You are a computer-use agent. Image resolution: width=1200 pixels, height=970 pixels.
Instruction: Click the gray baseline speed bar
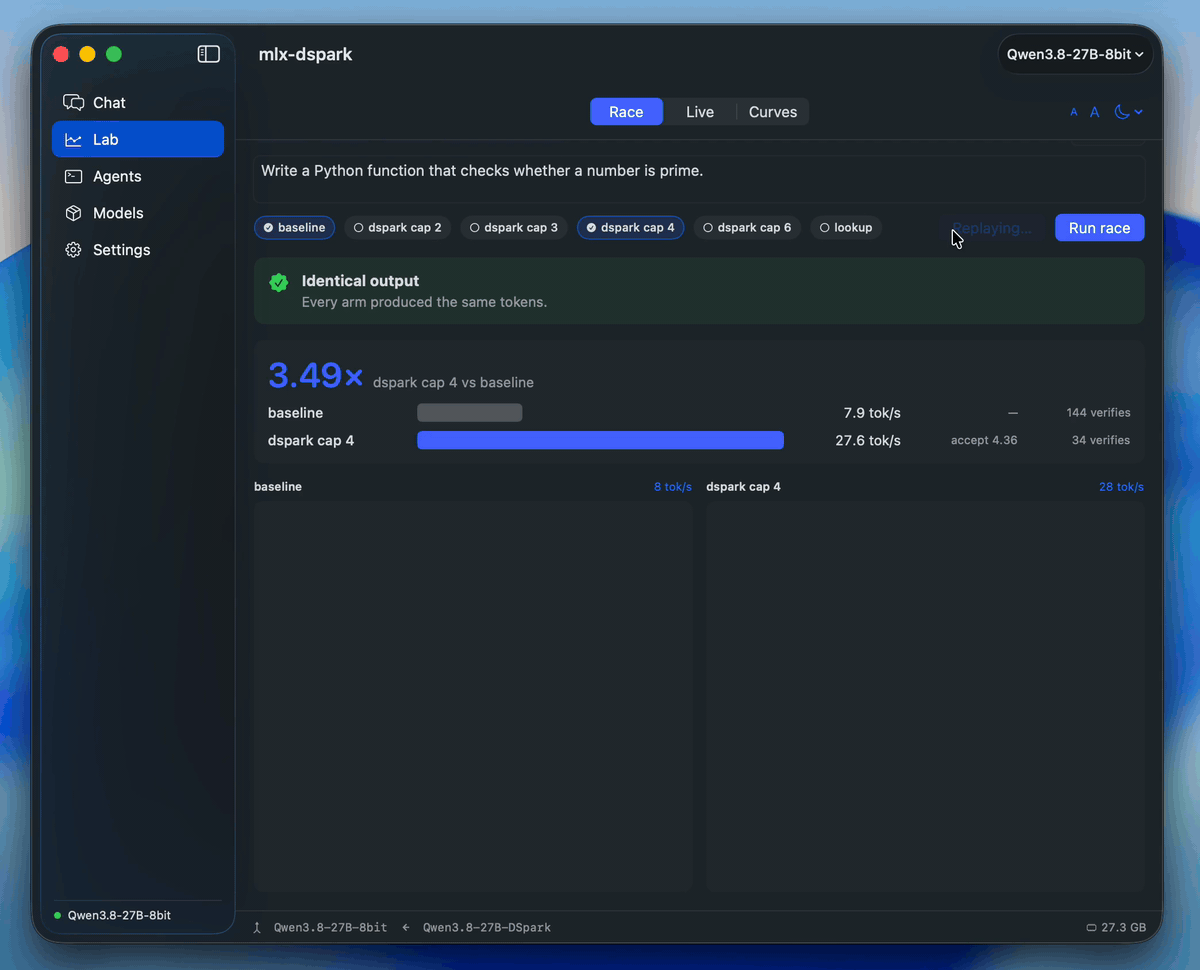pyautogui.click(x=470, y=413)
